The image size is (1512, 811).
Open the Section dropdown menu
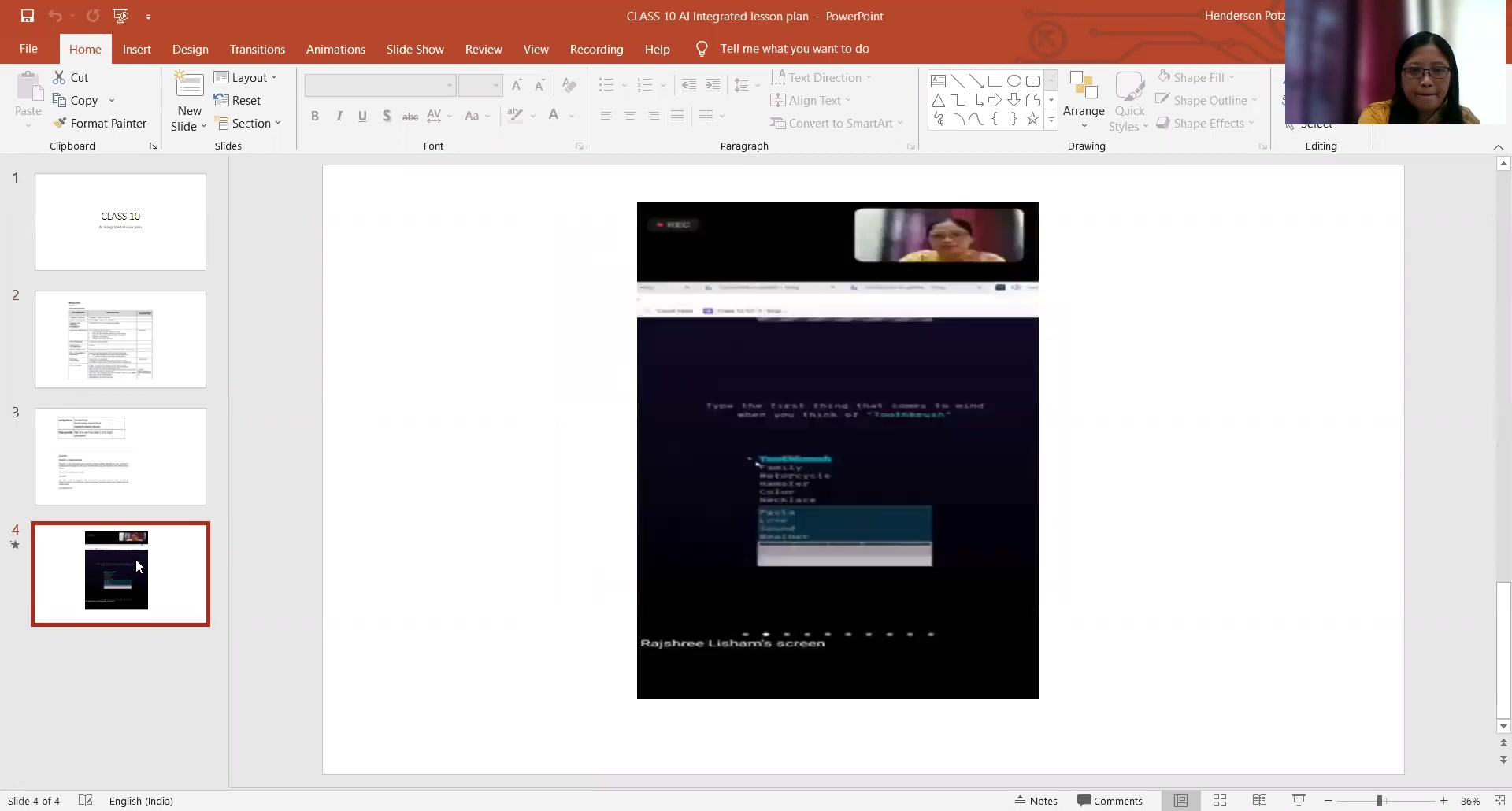(248, 124)
